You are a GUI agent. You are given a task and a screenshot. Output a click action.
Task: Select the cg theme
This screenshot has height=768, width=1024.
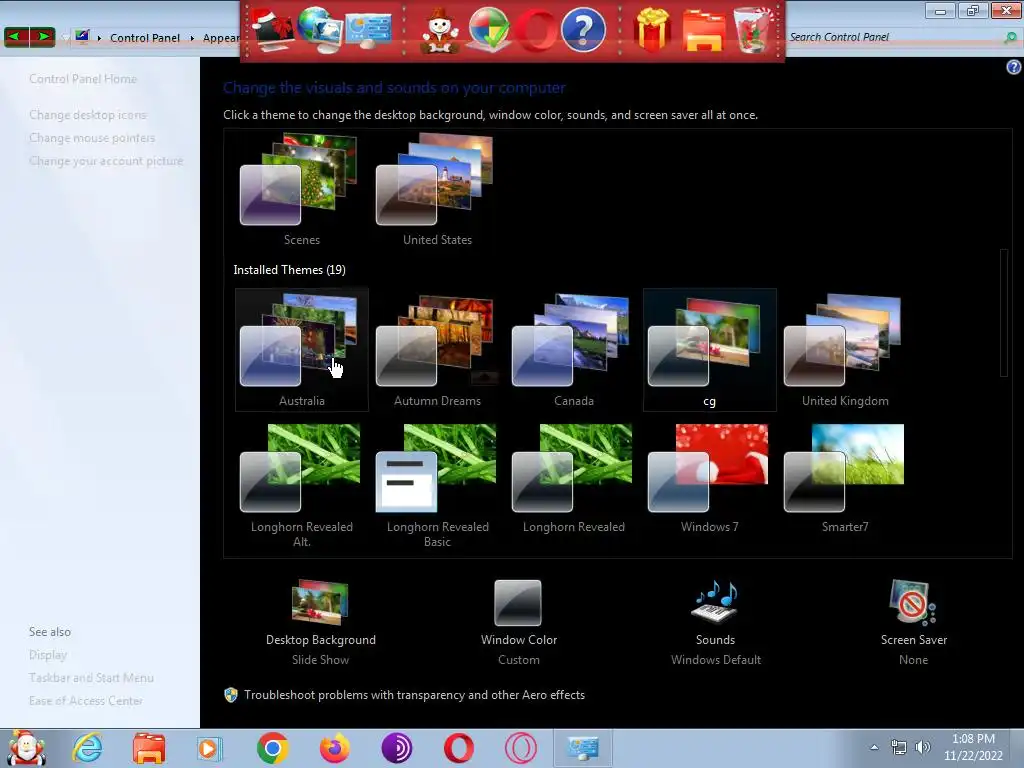click(710, 350)
